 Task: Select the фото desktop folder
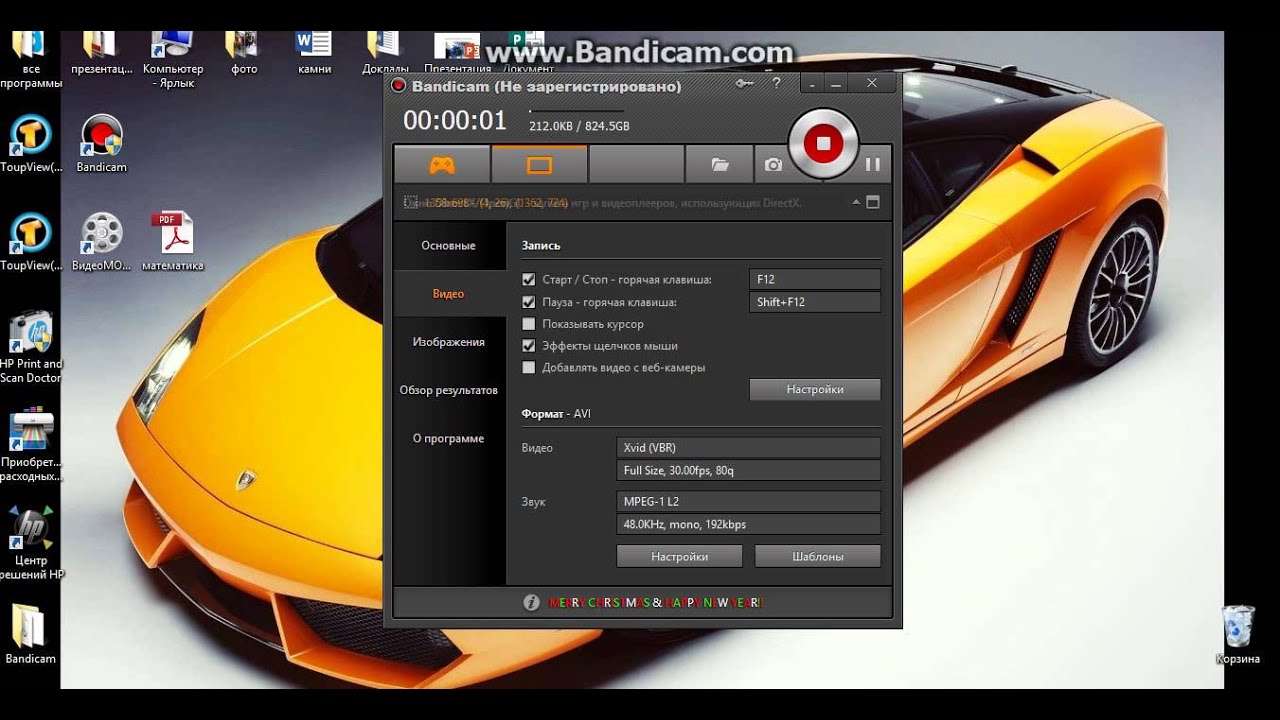[243, 54]
